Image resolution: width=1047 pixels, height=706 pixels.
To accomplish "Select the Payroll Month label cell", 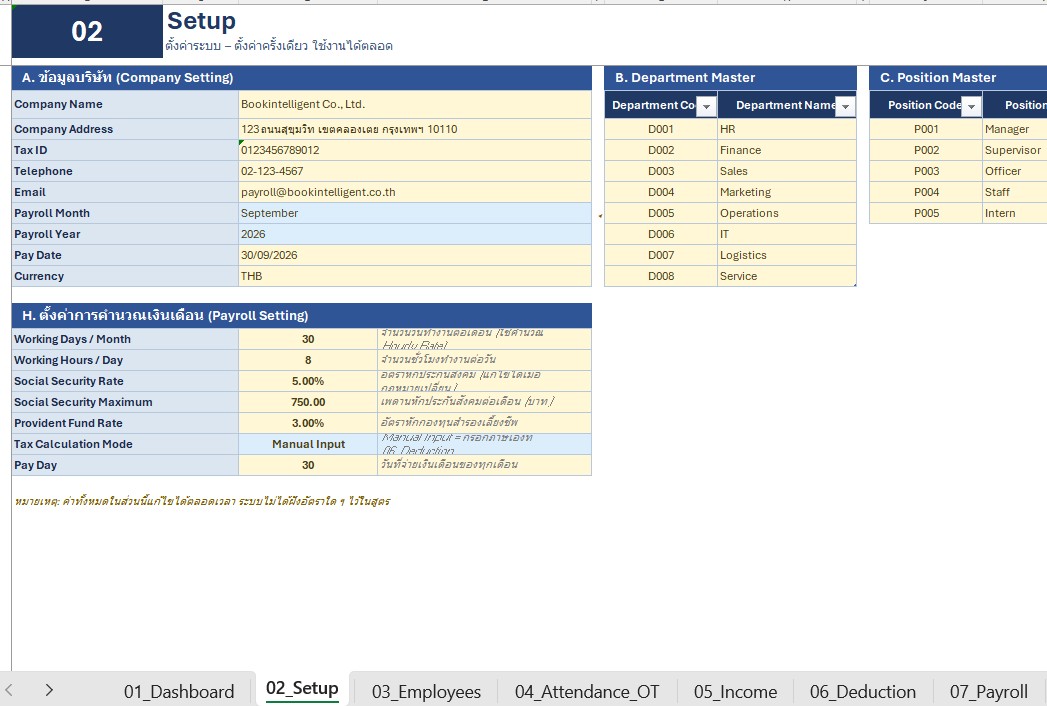I will pyautogui.click(x=125, y=213).
